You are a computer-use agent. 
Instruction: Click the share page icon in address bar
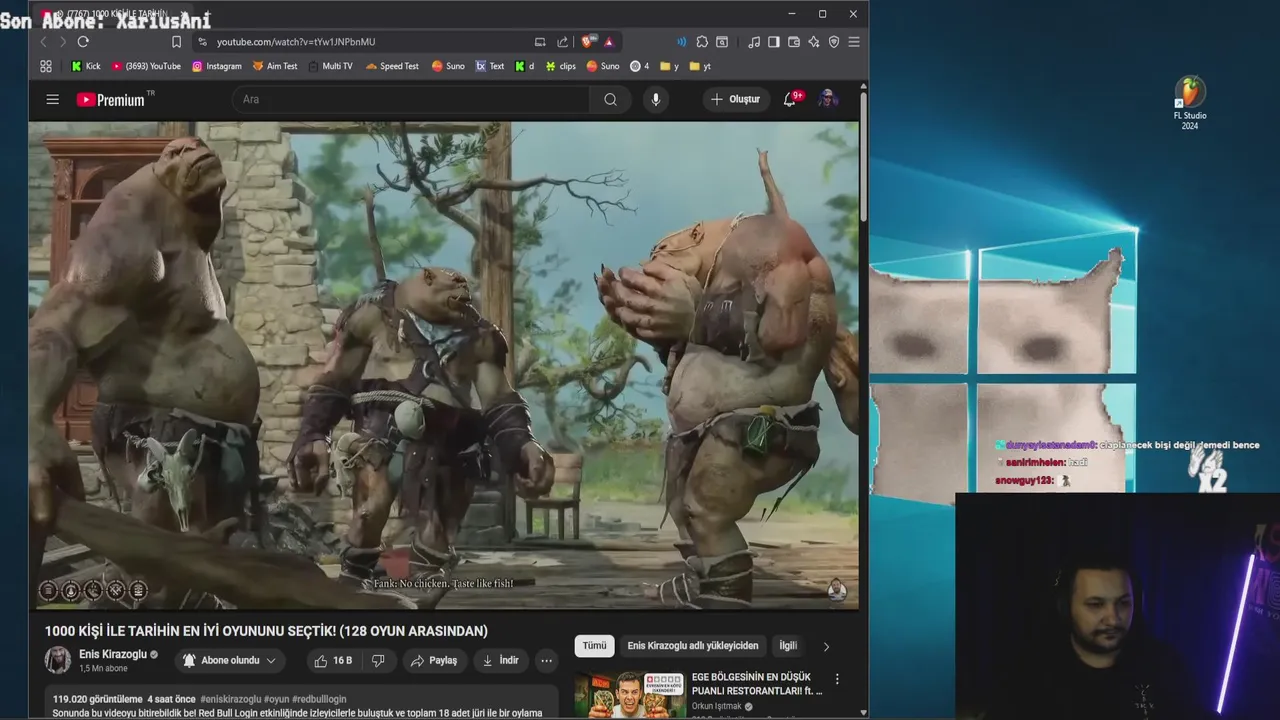562,42
